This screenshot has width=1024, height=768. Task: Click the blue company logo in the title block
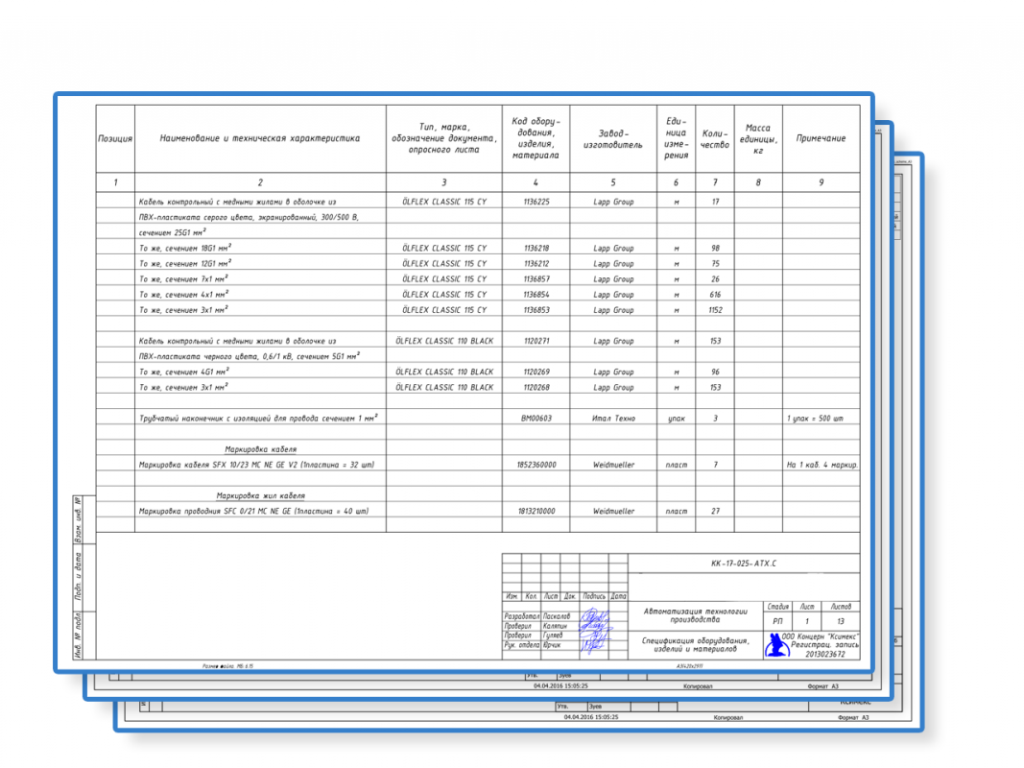[x=776, y=645]
